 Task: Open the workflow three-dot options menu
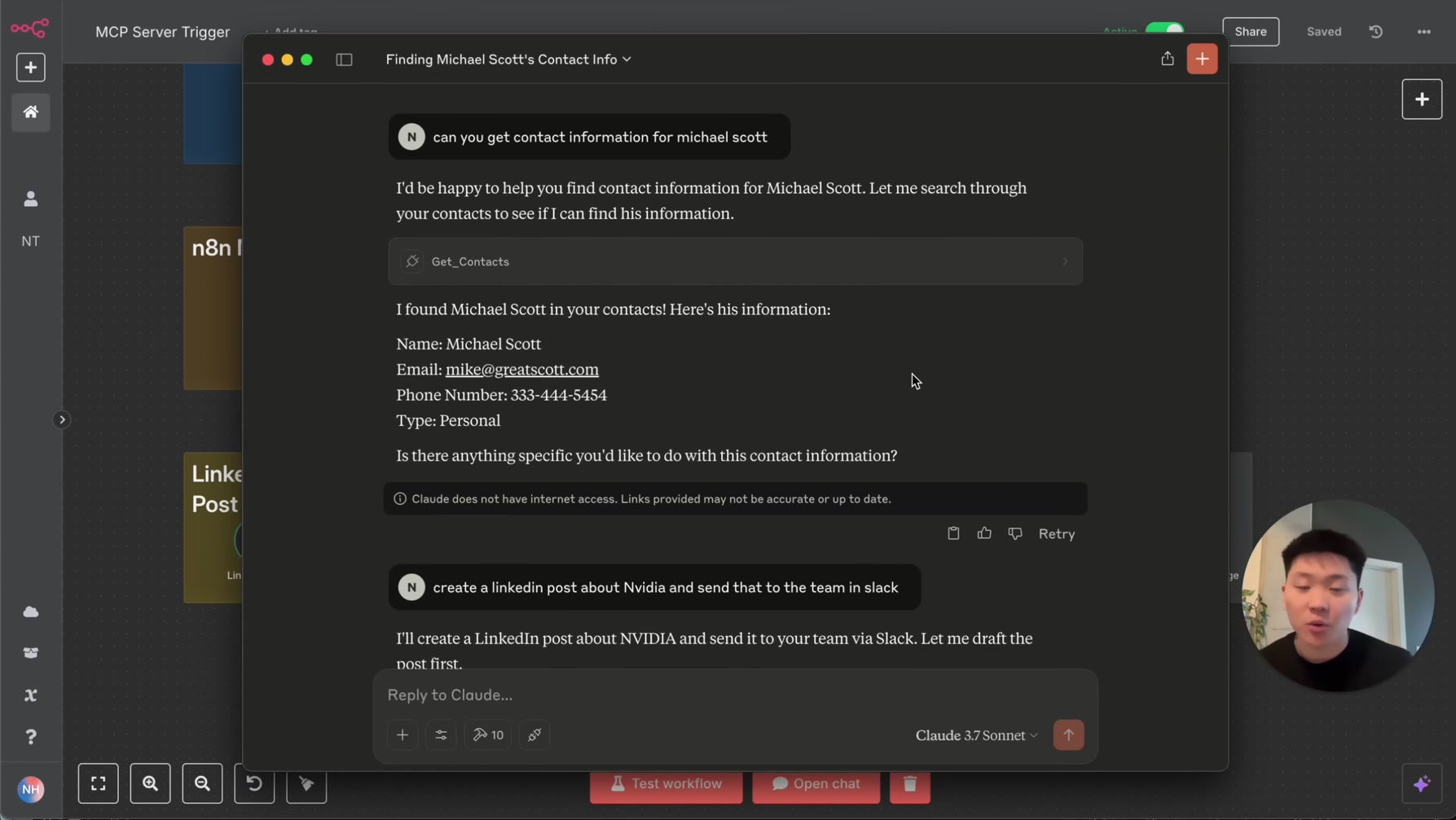pos(1423,32)
